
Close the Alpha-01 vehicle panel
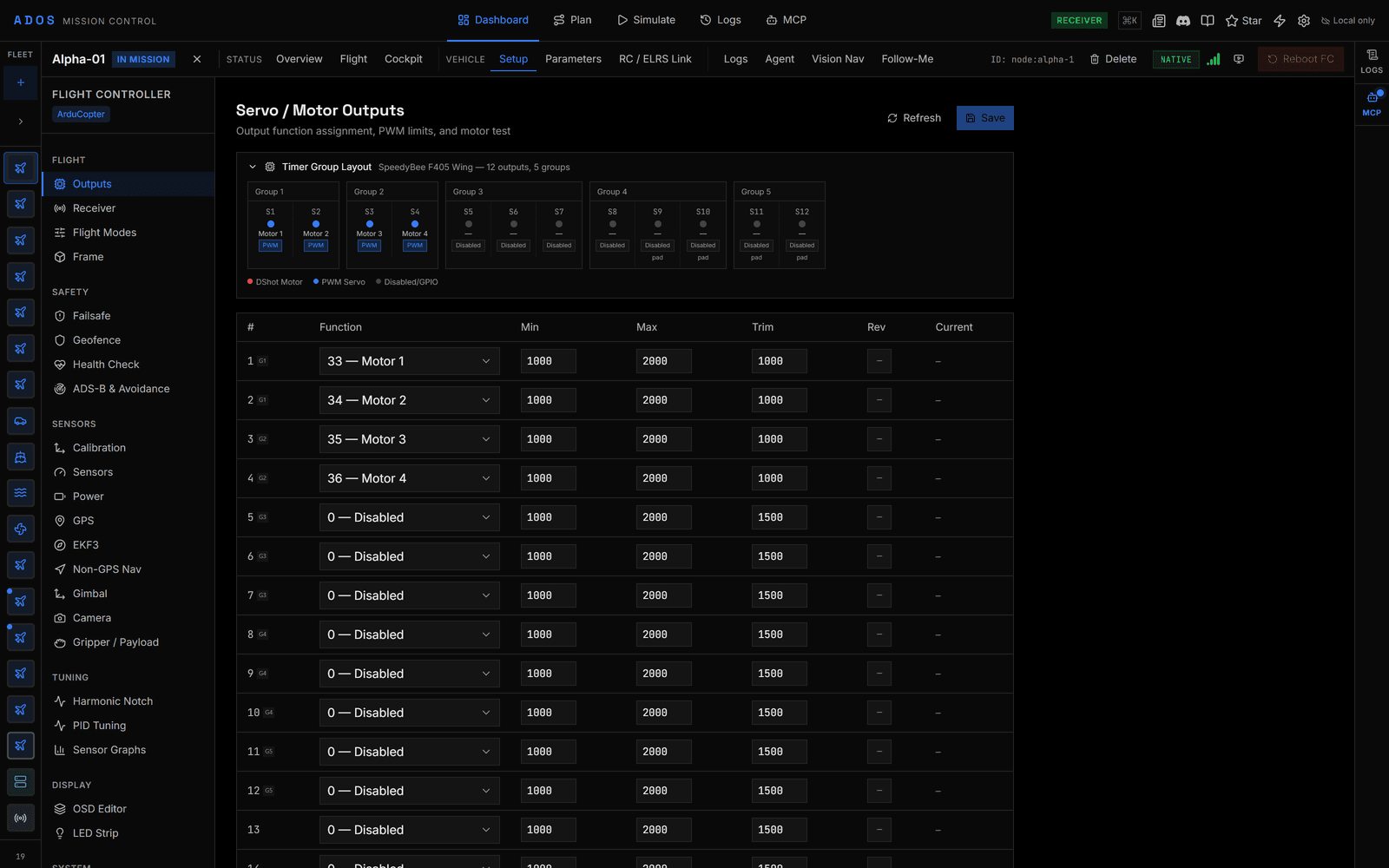point(197,59)
